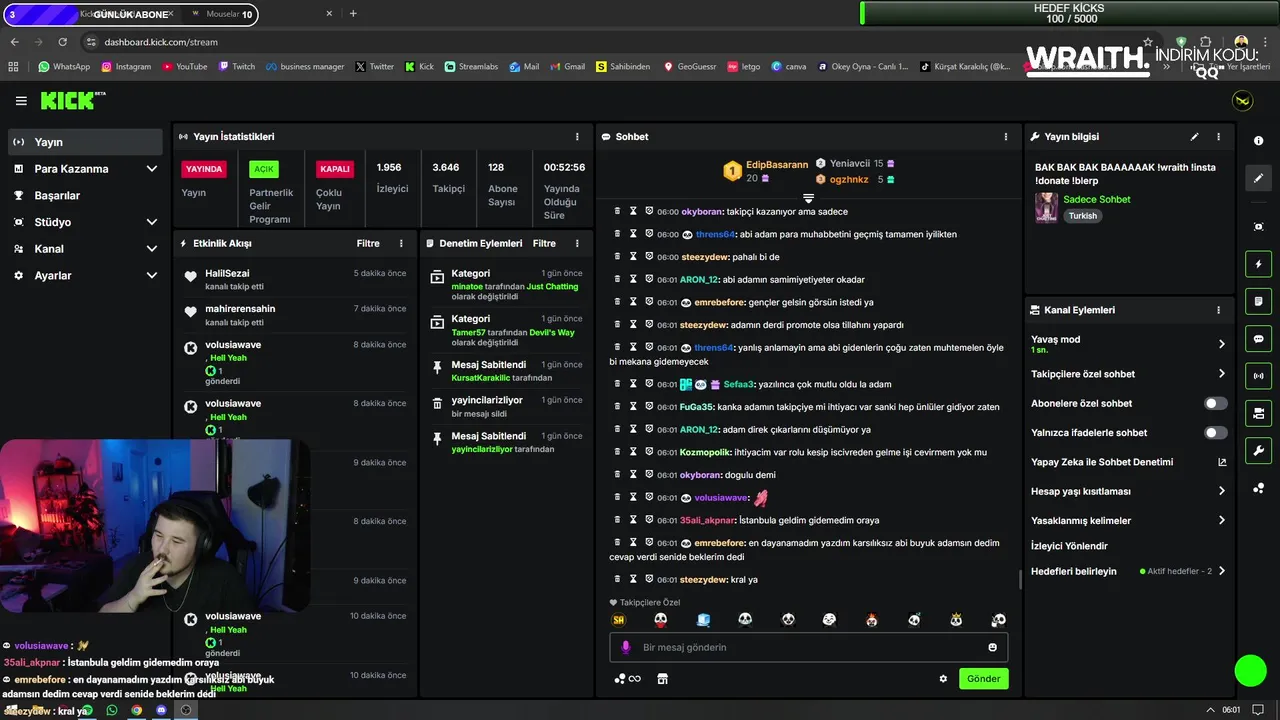Image resolution: width=1280 pixels, height=720 pixels.
Task: Open Yayın İstatistikleri three-dot menu
Action: click(577, 137)
